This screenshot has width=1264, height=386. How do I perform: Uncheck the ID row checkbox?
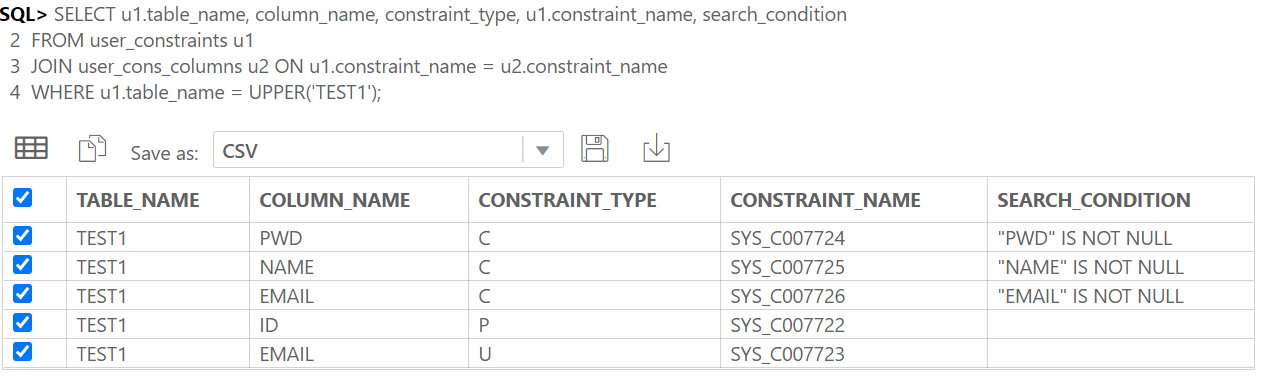pyautogui.click(x=22, y=323)
